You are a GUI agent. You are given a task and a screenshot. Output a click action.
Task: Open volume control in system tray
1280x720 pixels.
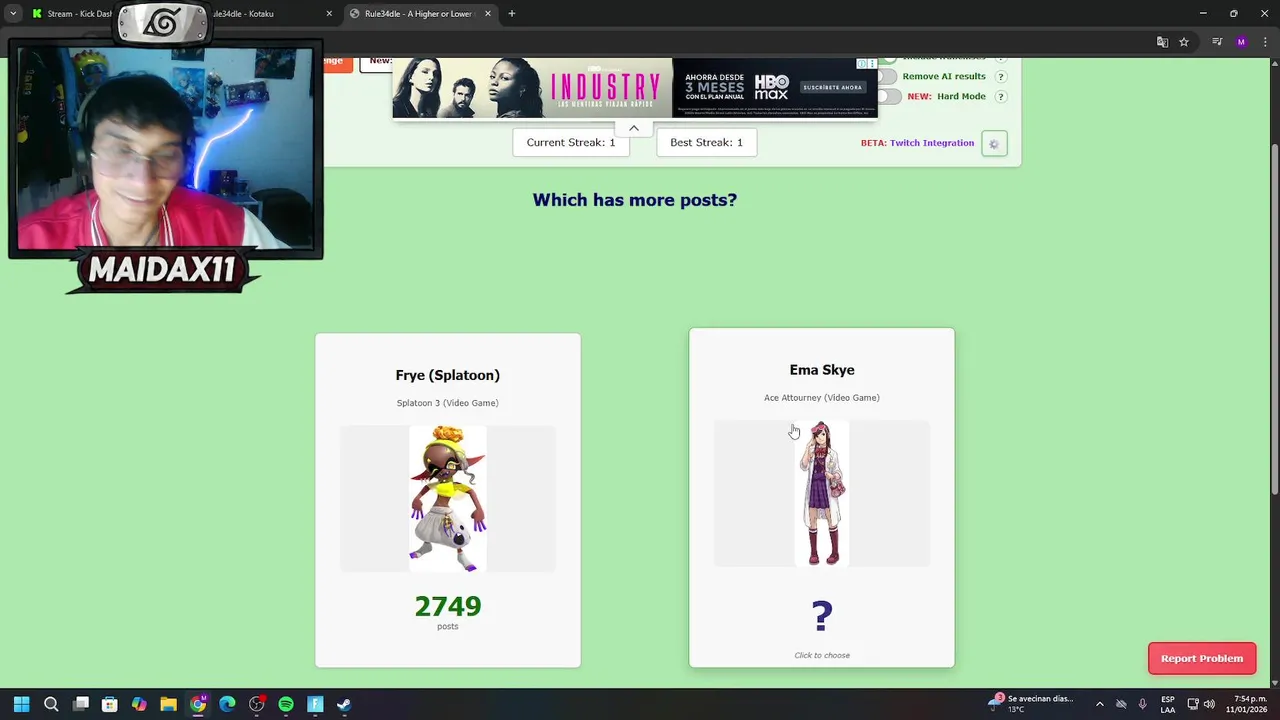1209,704
